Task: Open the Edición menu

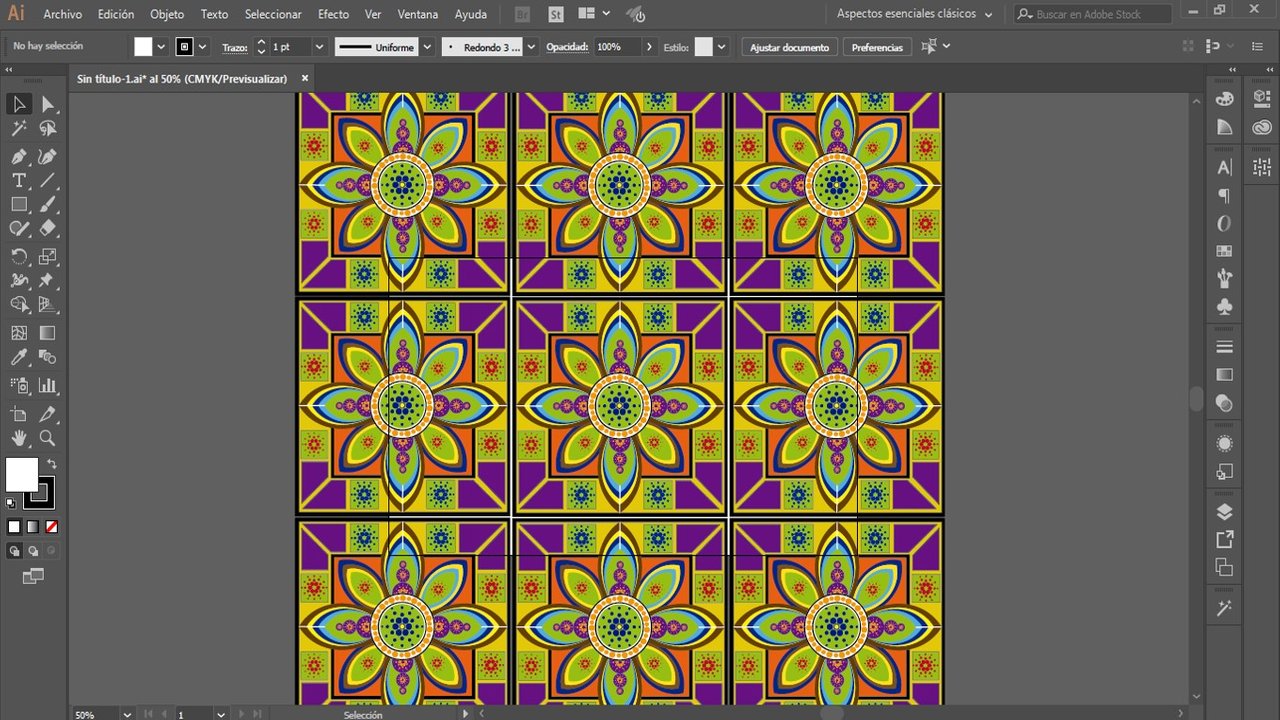Action: 116,14
